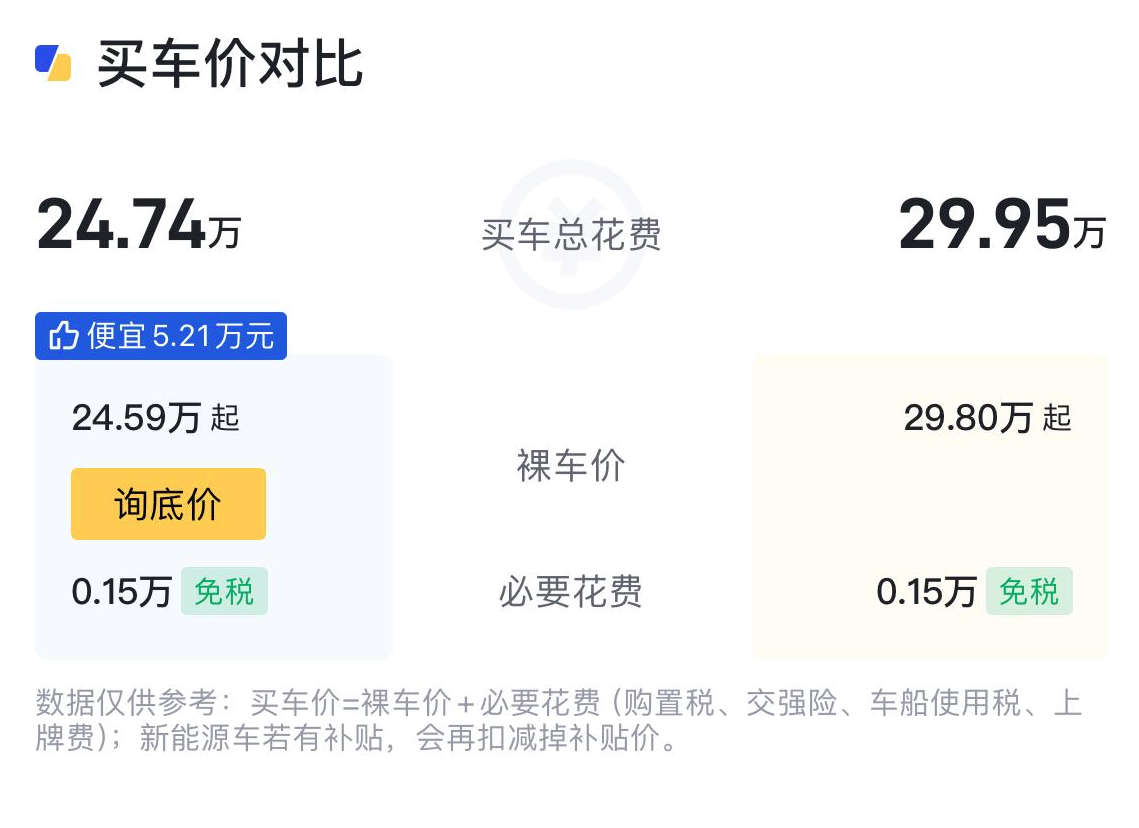This screenshot has width=1139, height=828.
Task: Click the thumbs-up icon in the cheaper badge
Action: click(62, 336)
